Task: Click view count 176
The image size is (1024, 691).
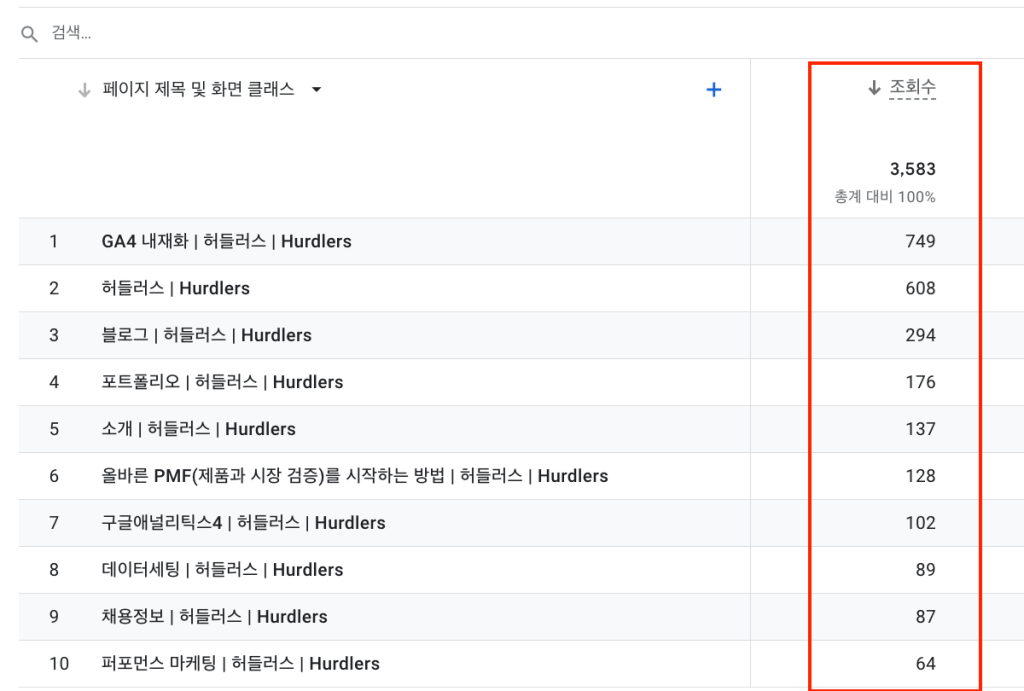Action: pyautogui.click(x=920, y=382)
